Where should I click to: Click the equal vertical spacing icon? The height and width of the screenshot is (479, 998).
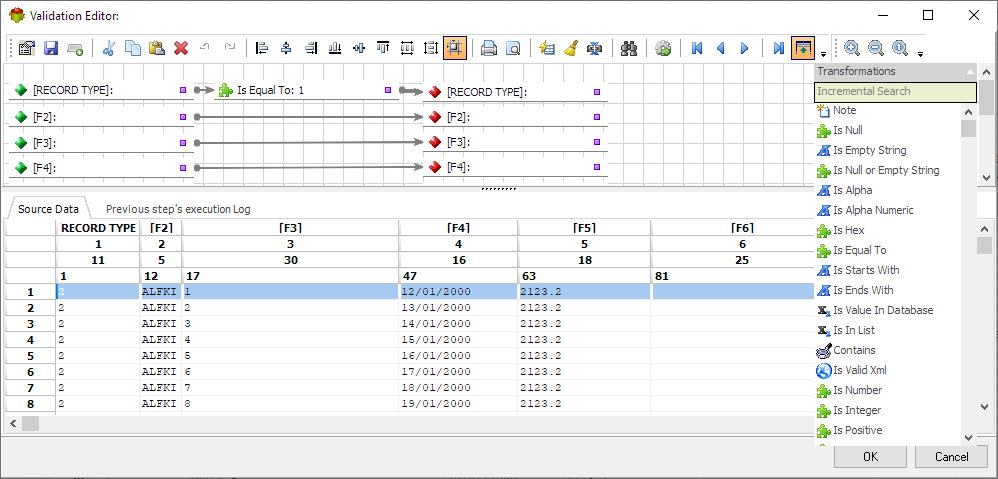(x=432, y=48)
